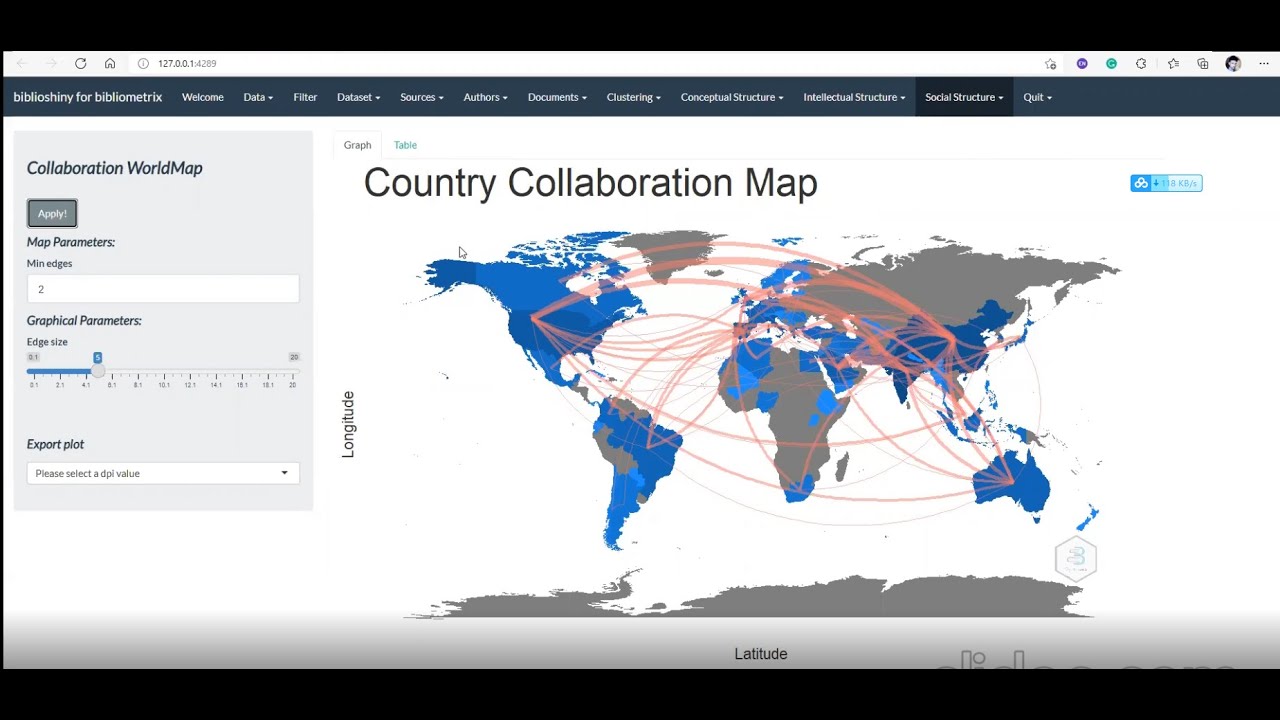Reload the page with the browser refresh icon
The image size is (1280, 720).
[80, 63]
